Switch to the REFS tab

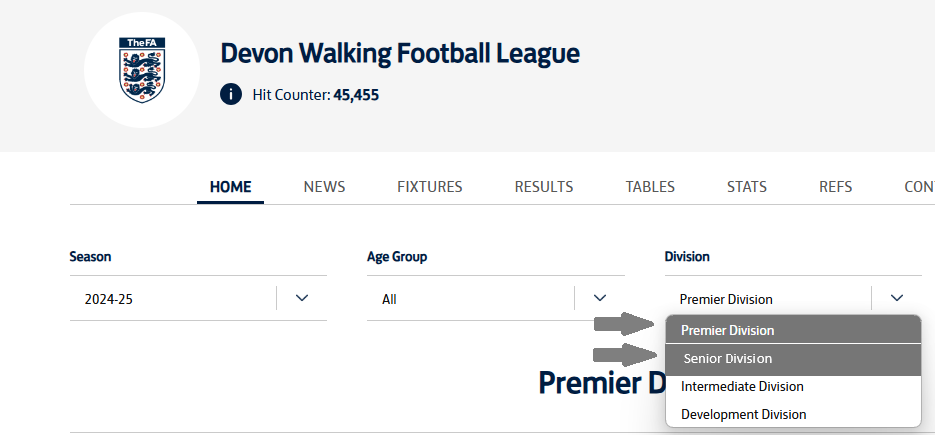pos(835,187)
